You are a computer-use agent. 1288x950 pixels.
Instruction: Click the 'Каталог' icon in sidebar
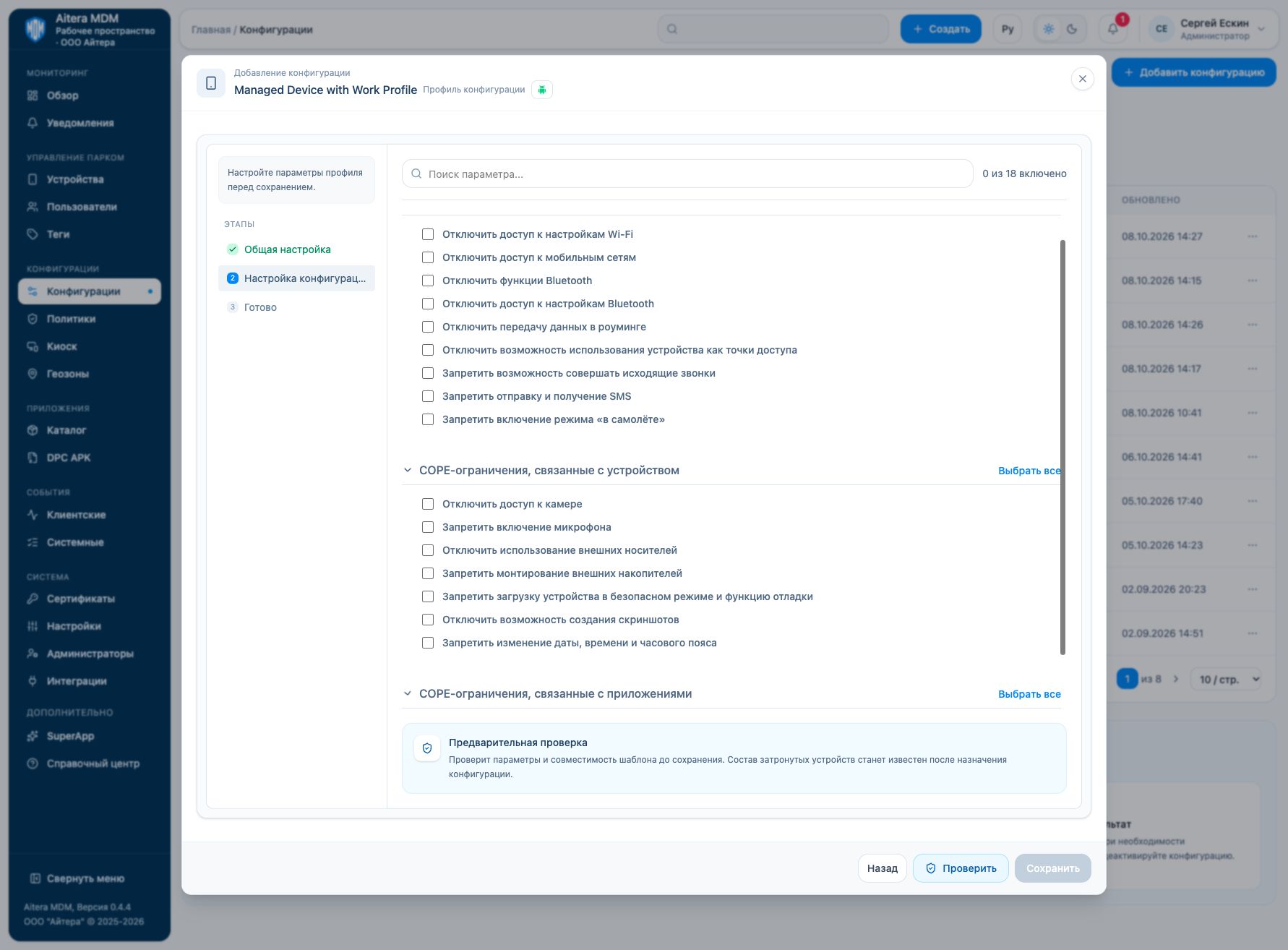[x=33, y=430]
